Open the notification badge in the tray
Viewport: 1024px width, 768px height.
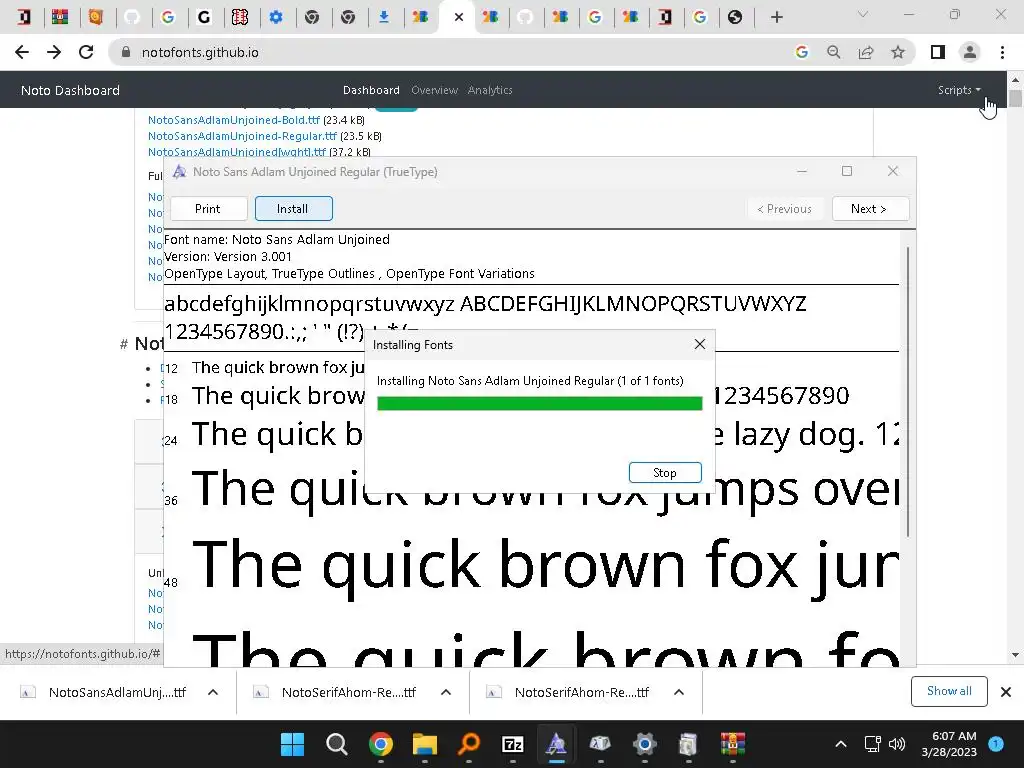click(996, 743)
